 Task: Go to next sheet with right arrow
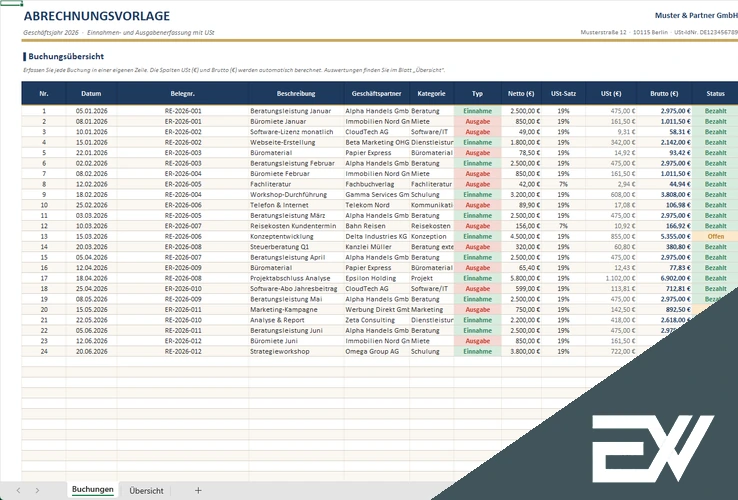(37, 490)
